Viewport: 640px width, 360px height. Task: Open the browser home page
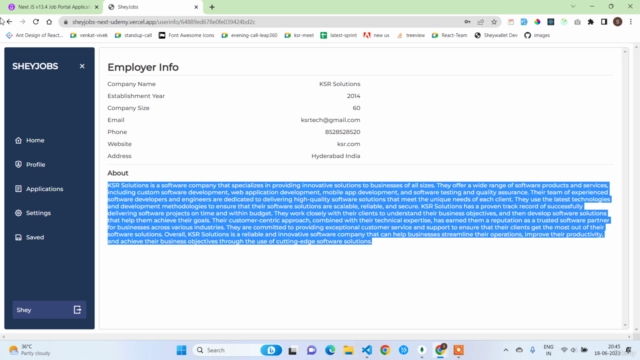tap(49, 22)
